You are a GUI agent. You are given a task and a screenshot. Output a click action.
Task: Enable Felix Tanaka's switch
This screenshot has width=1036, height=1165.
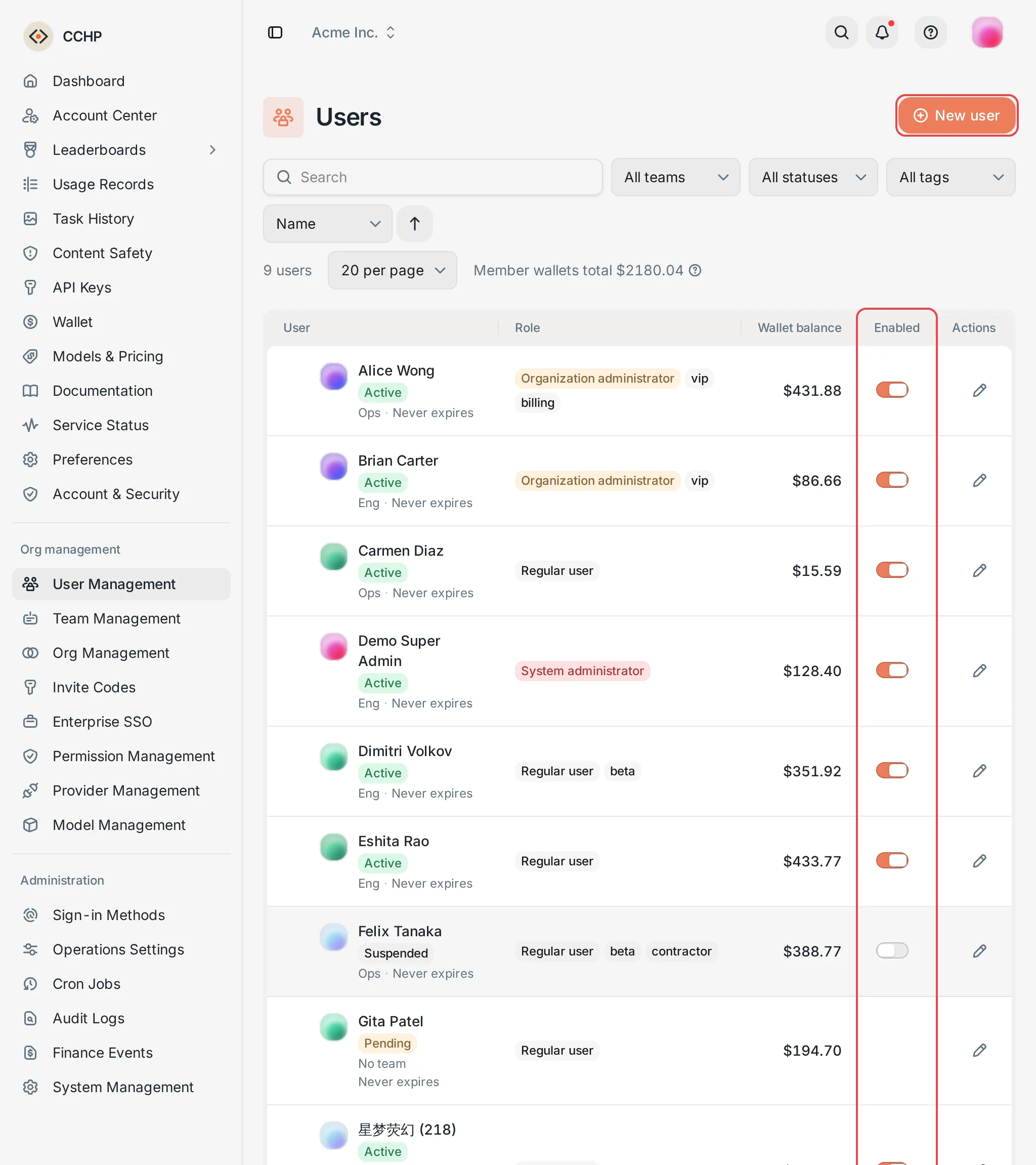[892, 951]
